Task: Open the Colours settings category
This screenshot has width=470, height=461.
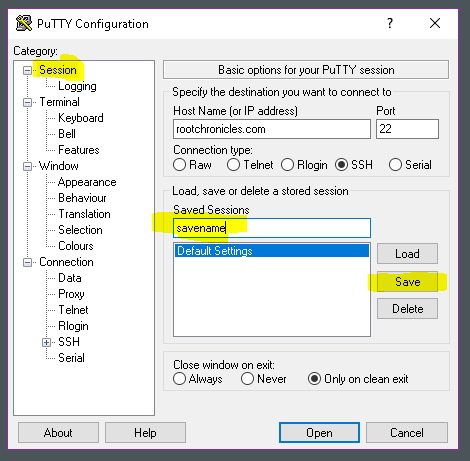Action: (x=76, y=246)
